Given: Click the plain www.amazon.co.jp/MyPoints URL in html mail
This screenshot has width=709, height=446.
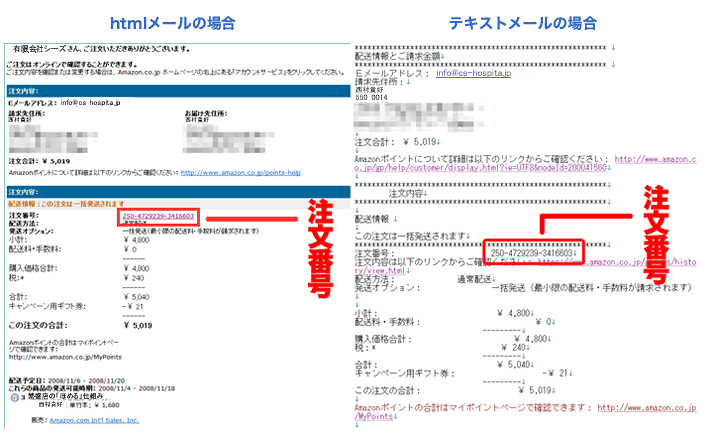Looking at the screenshot, I should [65, 357].
